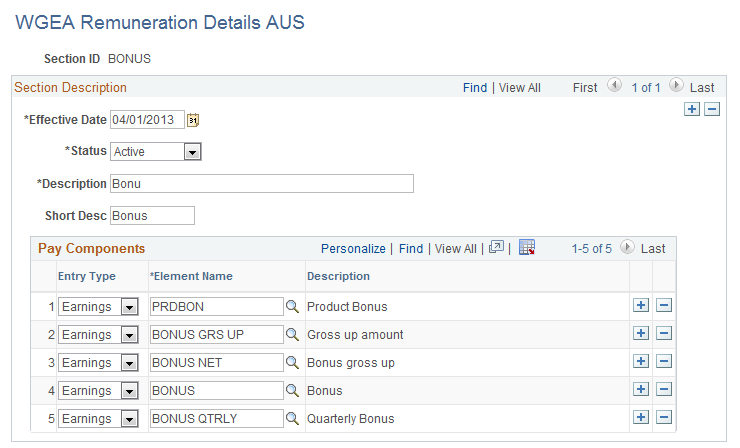Open Entry Type dropdown in row 1
The image size is (740, 448).
point(129,307)
